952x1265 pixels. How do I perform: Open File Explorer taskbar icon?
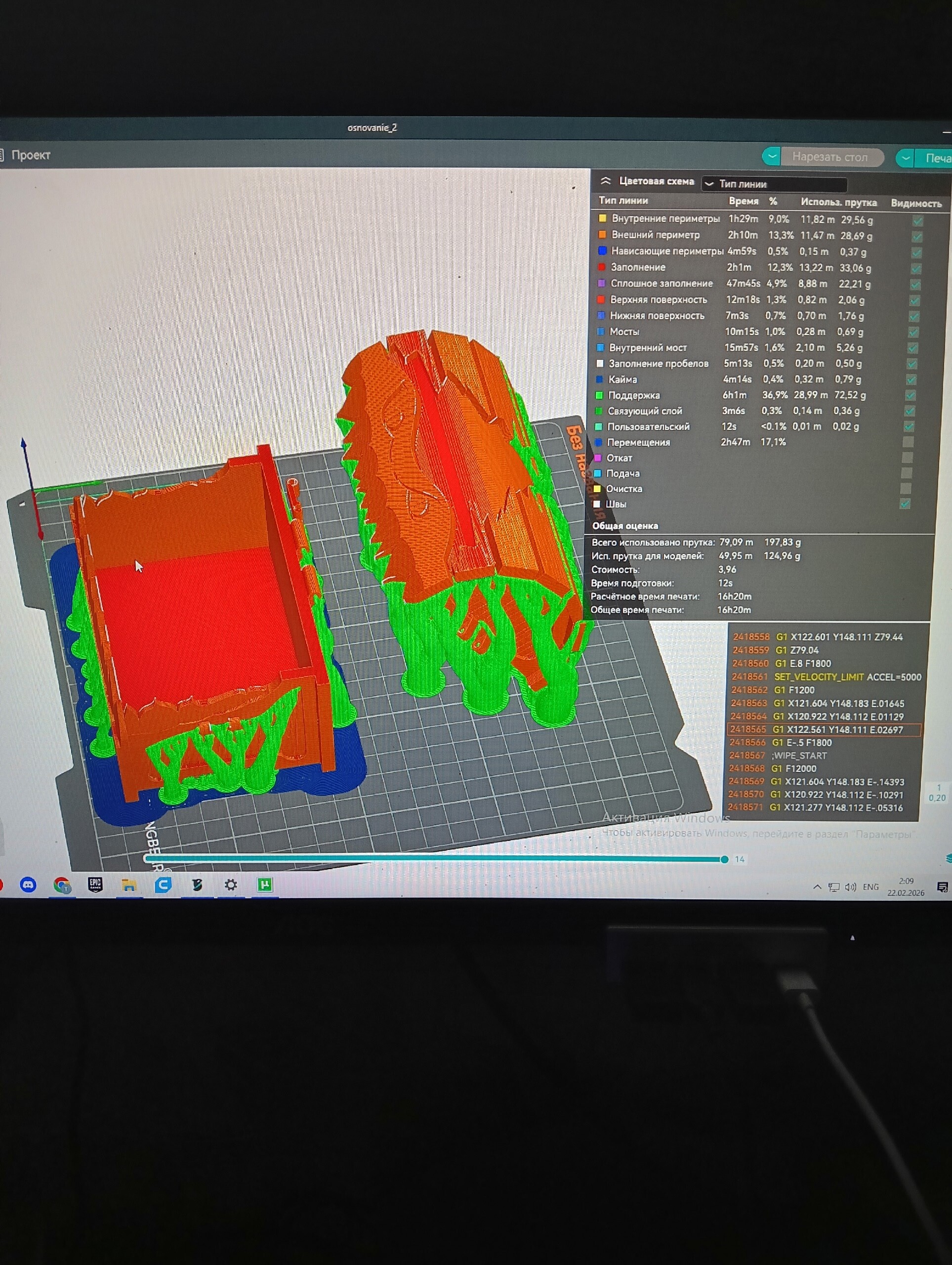128,885
